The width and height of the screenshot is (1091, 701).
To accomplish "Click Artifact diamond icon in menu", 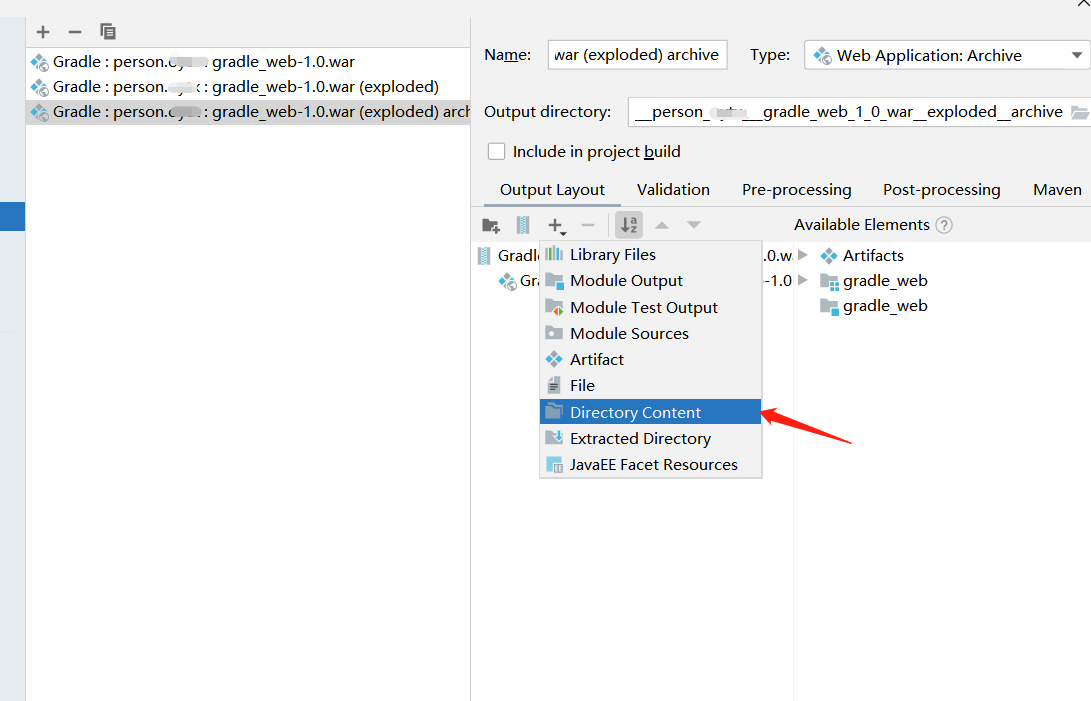I will (x=554, y=359).
